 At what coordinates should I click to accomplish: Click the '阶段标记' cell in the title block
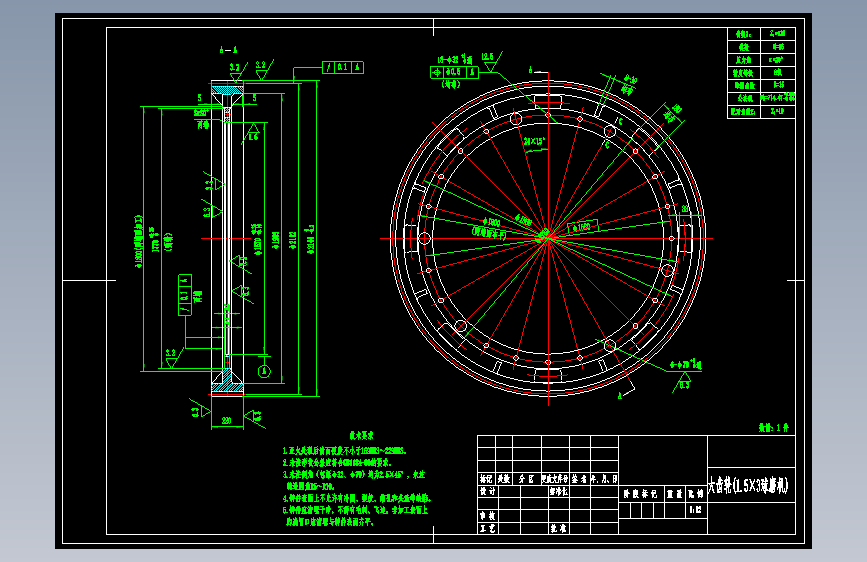(x=640, y=493)
